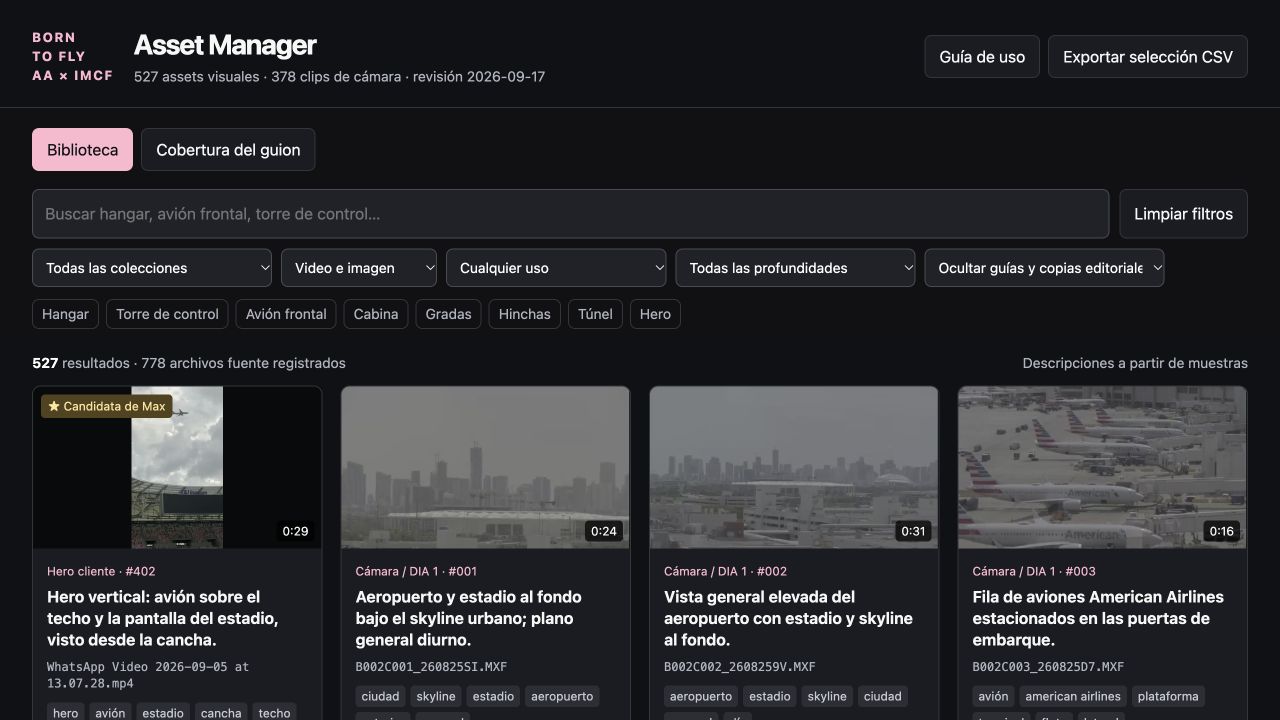Click the 'cancha' tag on Hero #402
The image size is (1280, 720).
click(221, 713)
